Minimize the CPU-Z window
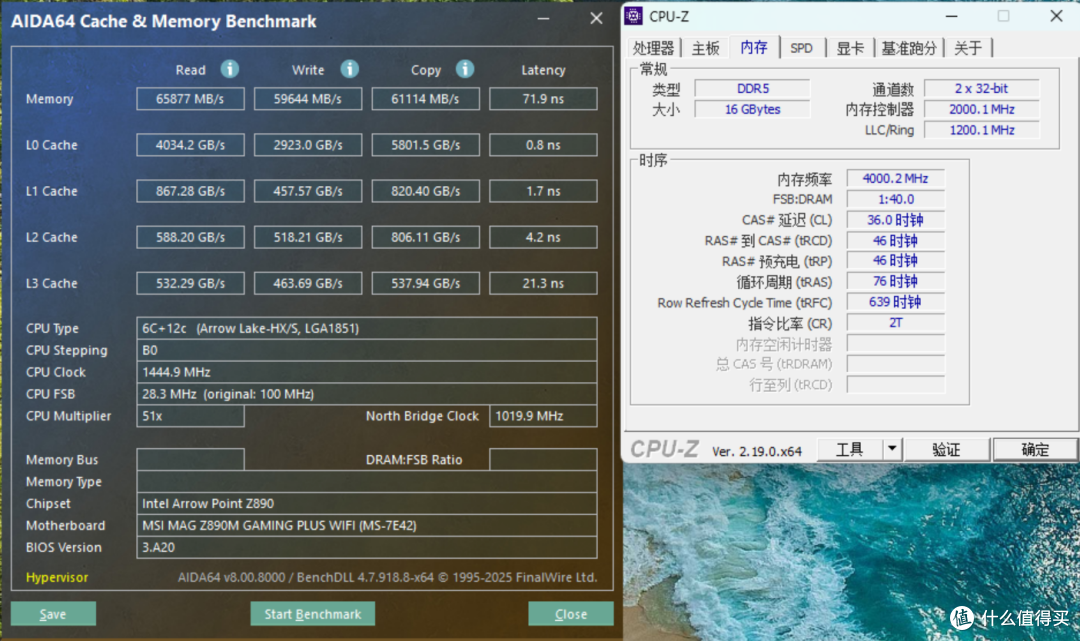 click(951, 16)
